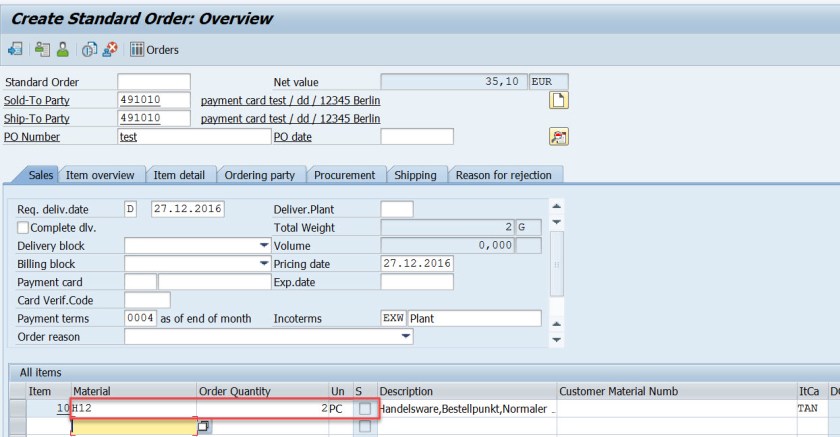Click the icon to the right of PO date
This screenshot has width=840, height=437.
(559, 137)
